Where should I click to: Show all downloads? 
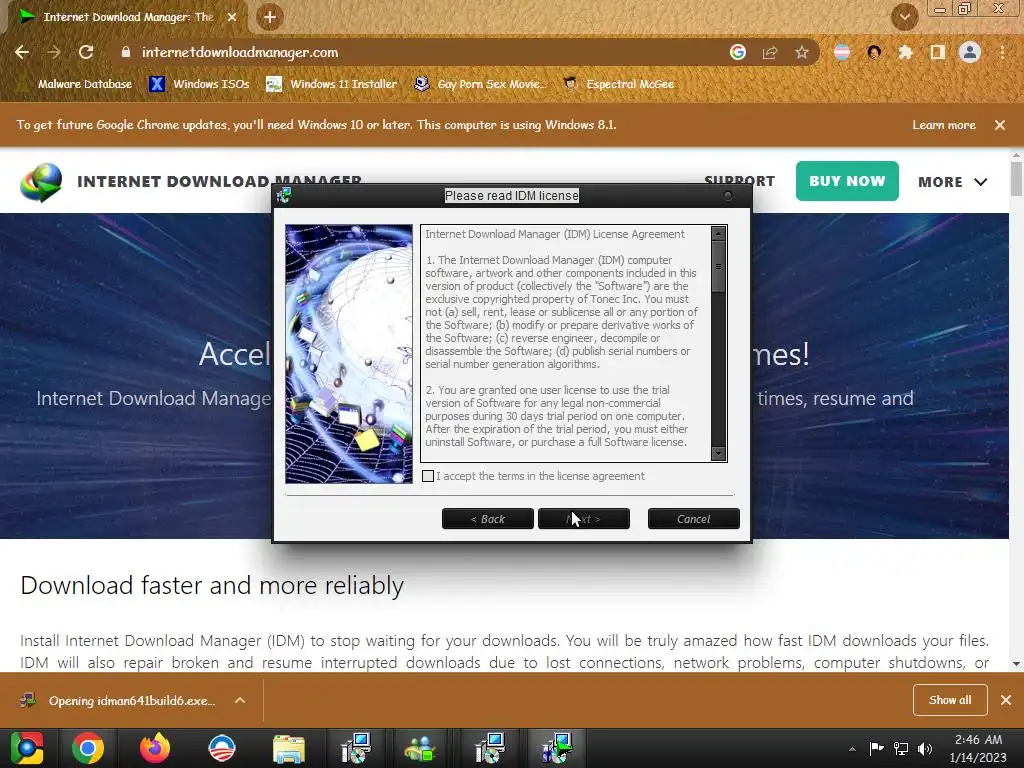point(950,700)
